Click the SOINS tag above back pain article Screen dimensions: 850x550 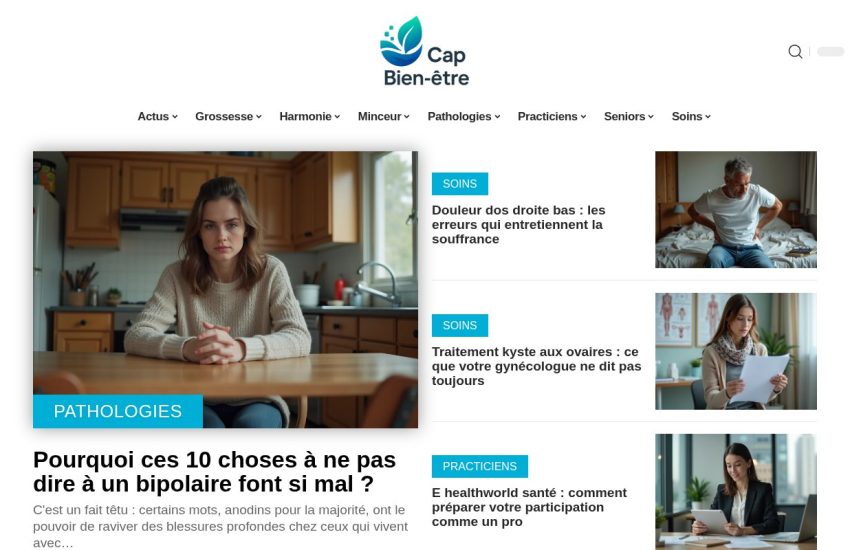(460, 184)
